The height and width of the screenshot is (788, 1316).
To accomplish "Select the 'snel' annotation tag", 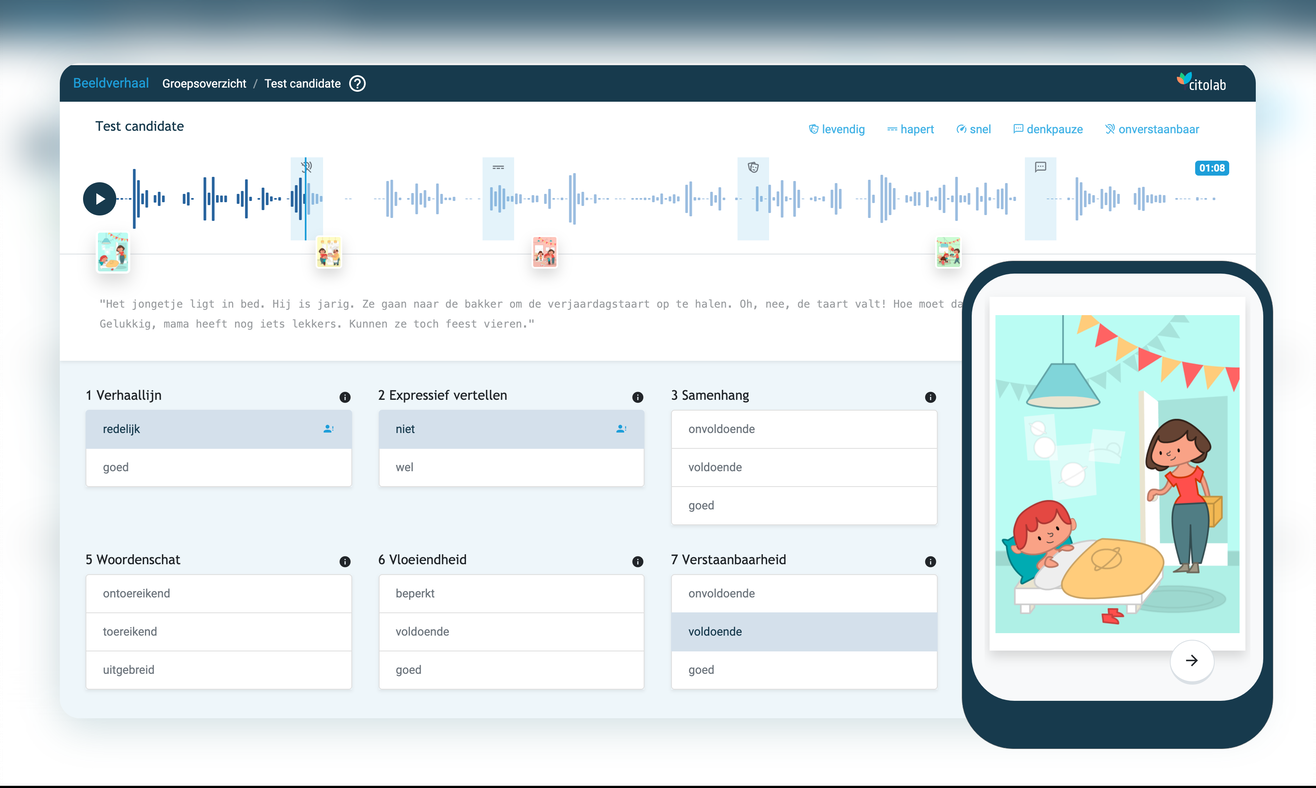I will (x=973, y=129).
